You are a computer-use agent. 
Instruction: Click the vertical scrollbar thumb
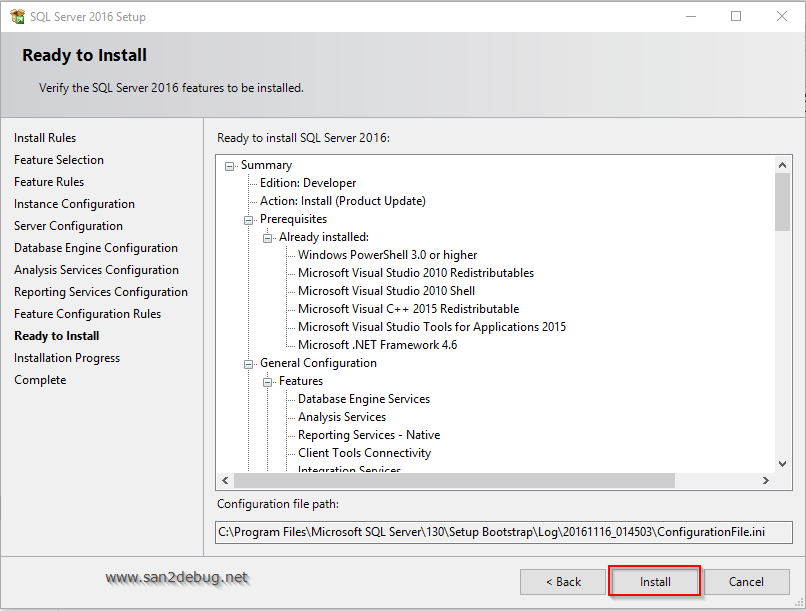coord(782,202)
